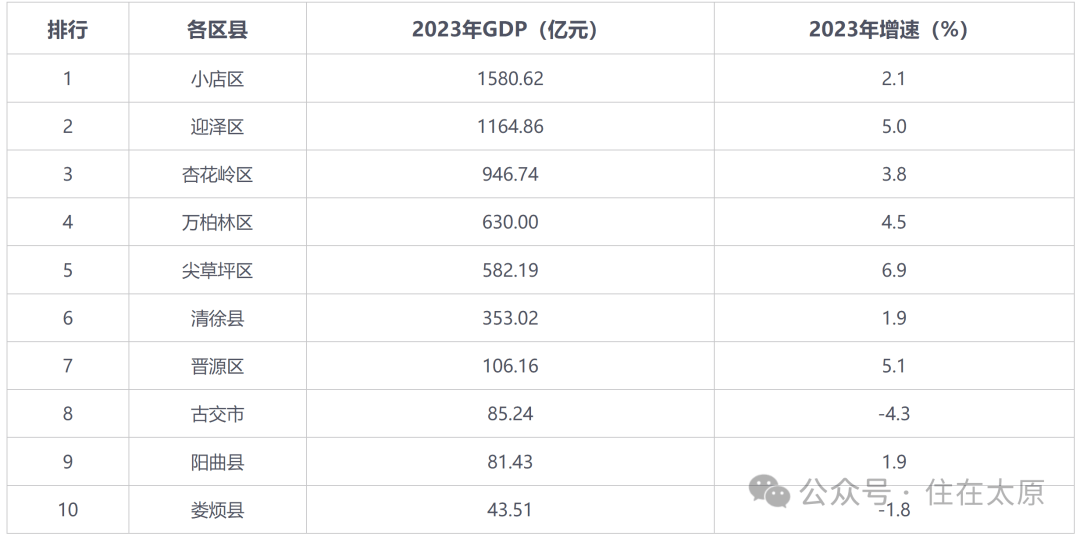Select the 杏花岭区 cell
Viewport: 1080px width, 536px height.
click(x=217, y=174)
